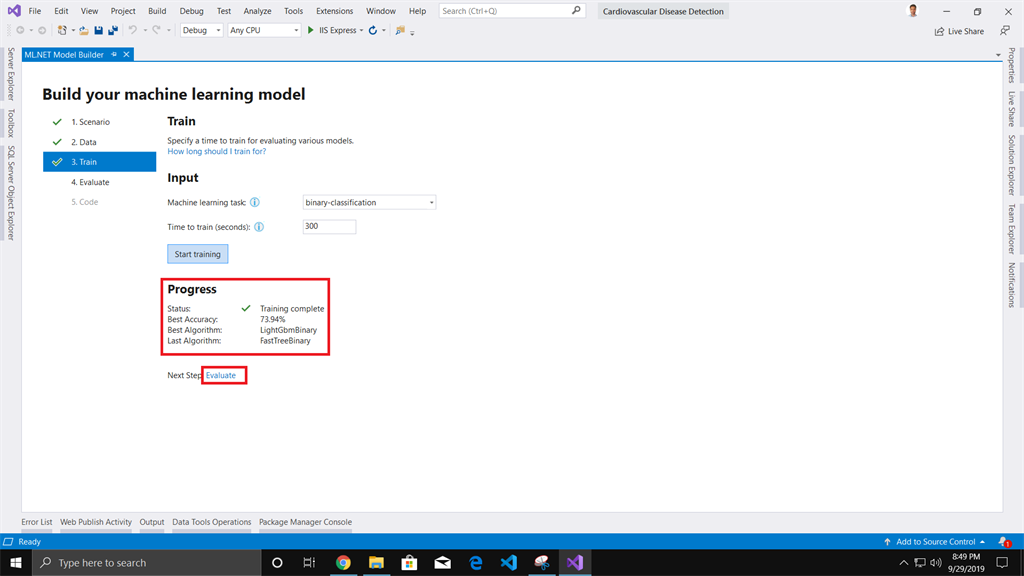The height and width of the screenshot is (576, 1024).
Task: Click the Undo arrow icon
Action: pyautogui.click(x=133, y=31)
